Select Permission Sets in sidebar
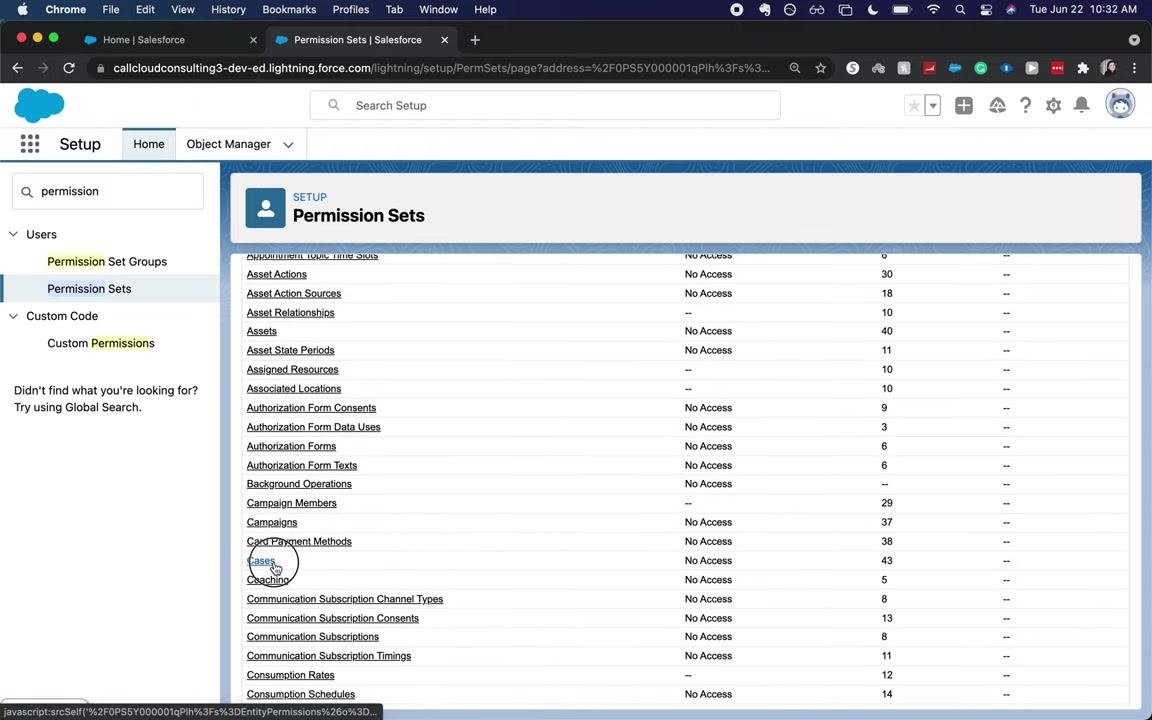The image size is (1152, 720). (x=89, y=289)
